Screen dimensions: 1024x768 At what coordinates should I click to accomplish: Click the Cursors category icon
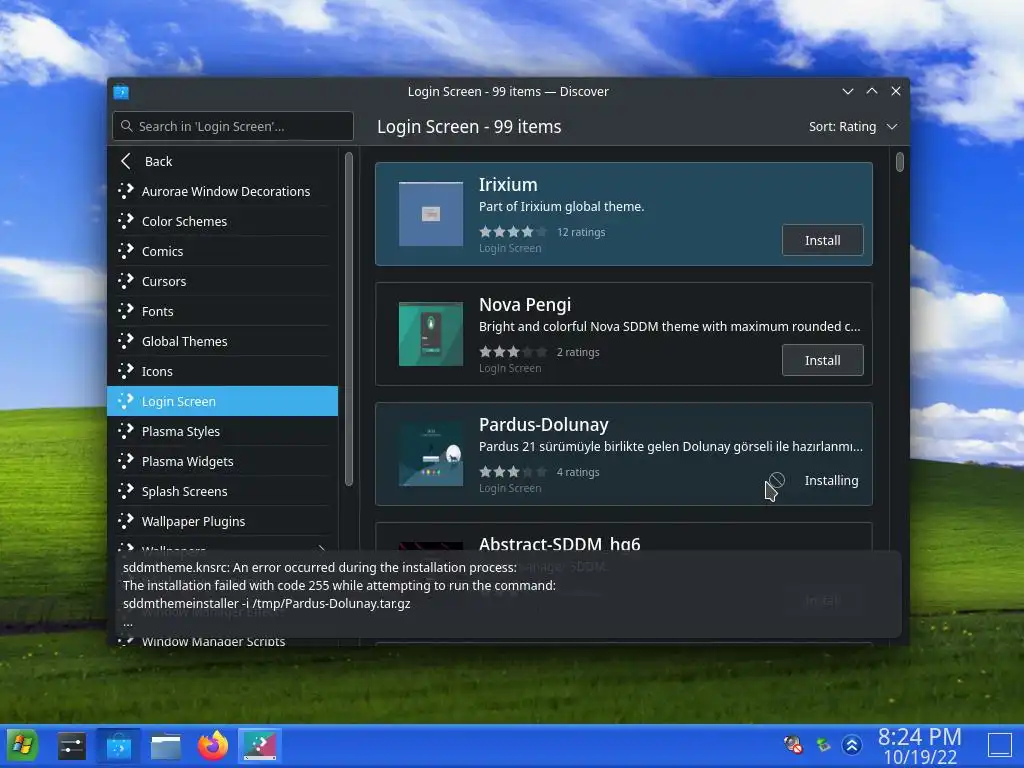click(125, 281)
